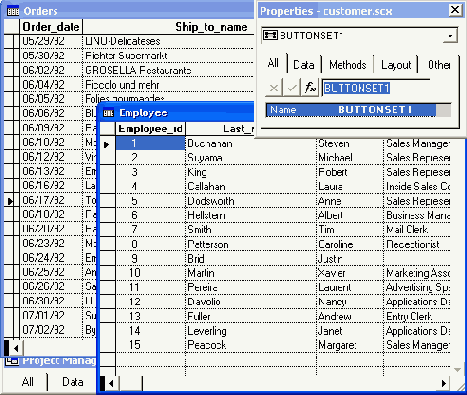Click the accept checkmark button in Properties
Image resolution: width=467 pixels, height=395 pixels.
(292, 88)
